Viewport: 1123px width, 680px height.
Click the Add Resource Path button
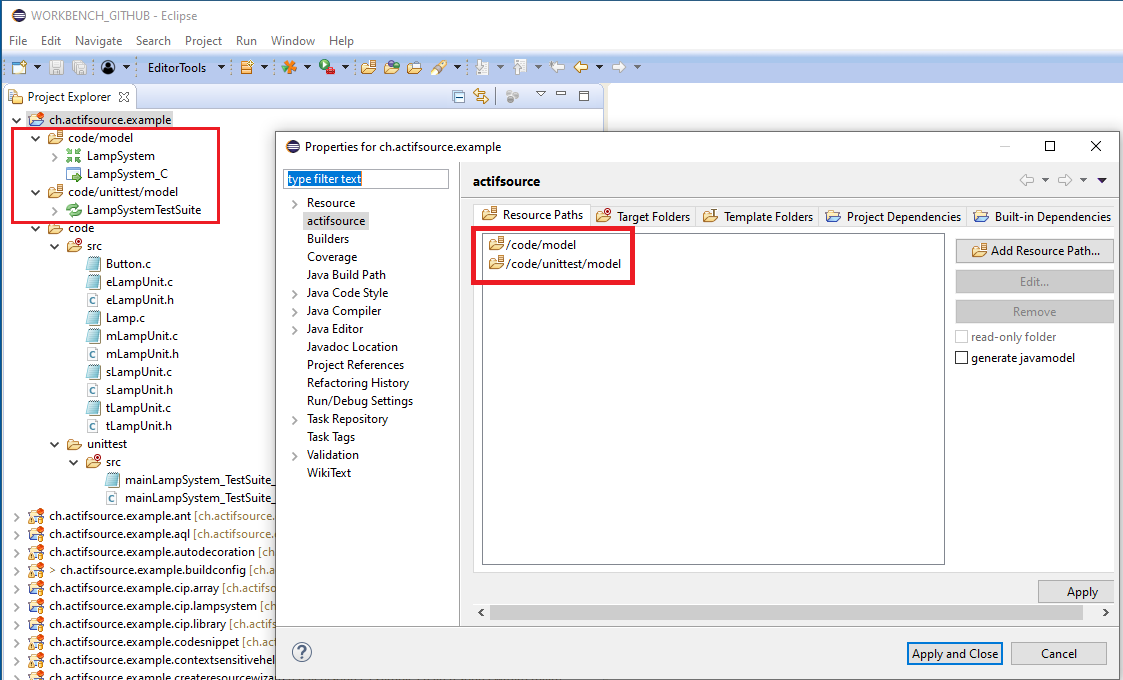tap(1034, 250)
